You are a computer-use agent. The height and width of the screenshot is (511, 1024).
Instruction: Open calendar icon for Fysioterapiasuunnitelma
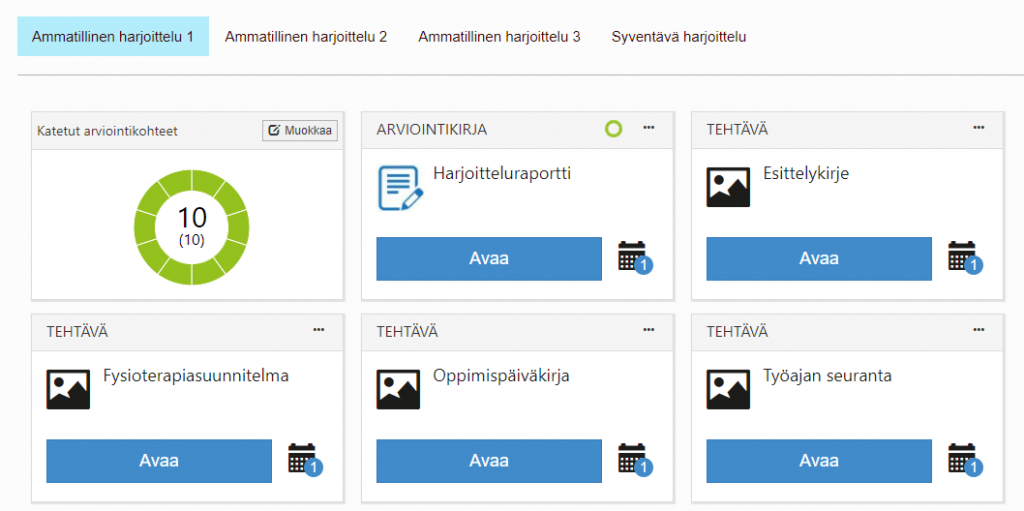[303, 459]
